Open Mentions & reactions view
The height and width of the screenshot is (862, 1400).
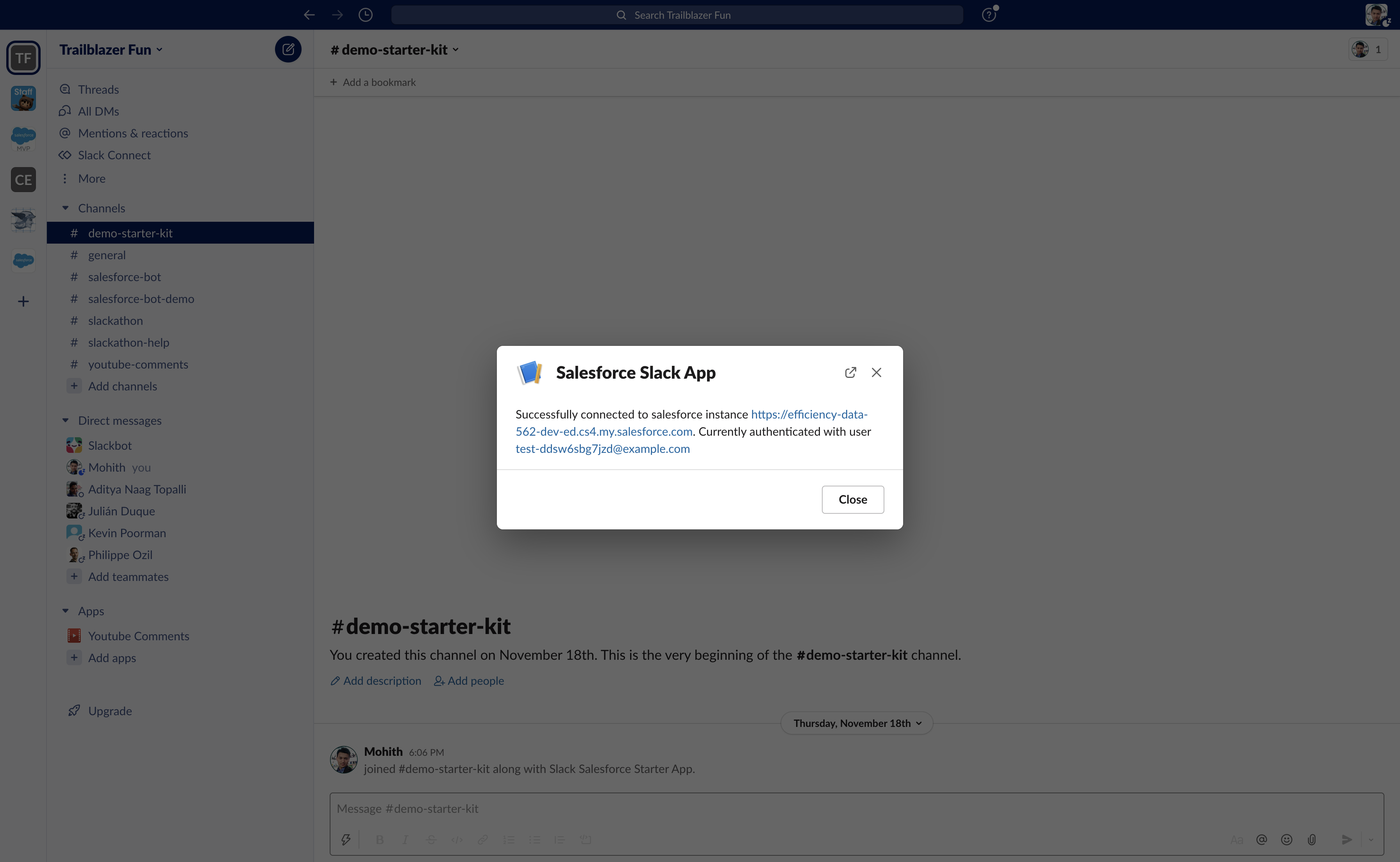pos(133,134)
